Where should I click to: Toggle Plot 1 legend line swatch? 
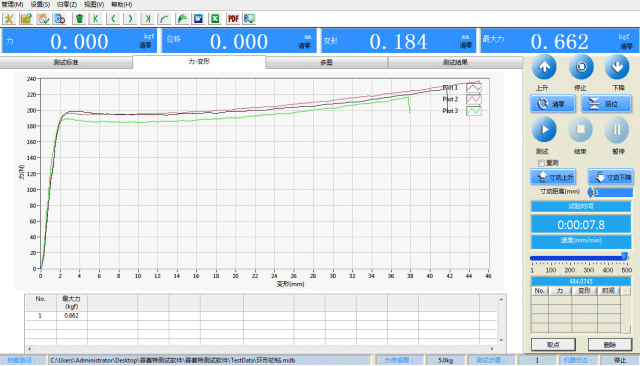474,88
